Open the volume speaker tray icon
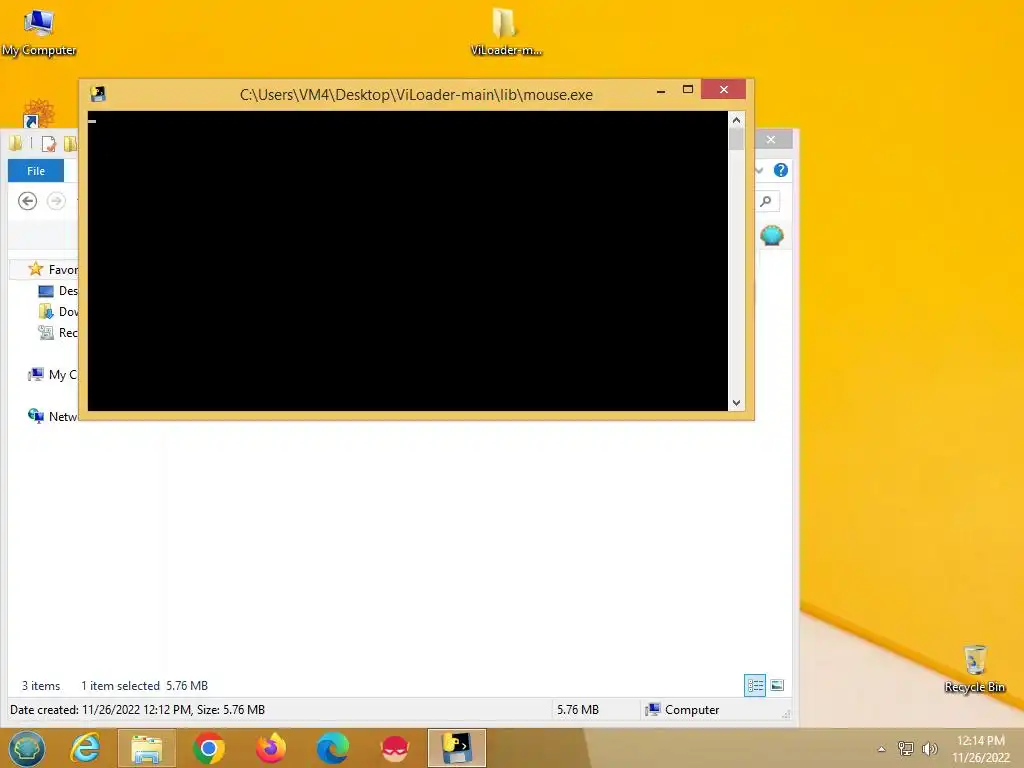Screen dimensions: 1024x768 [x=929, y=748]
